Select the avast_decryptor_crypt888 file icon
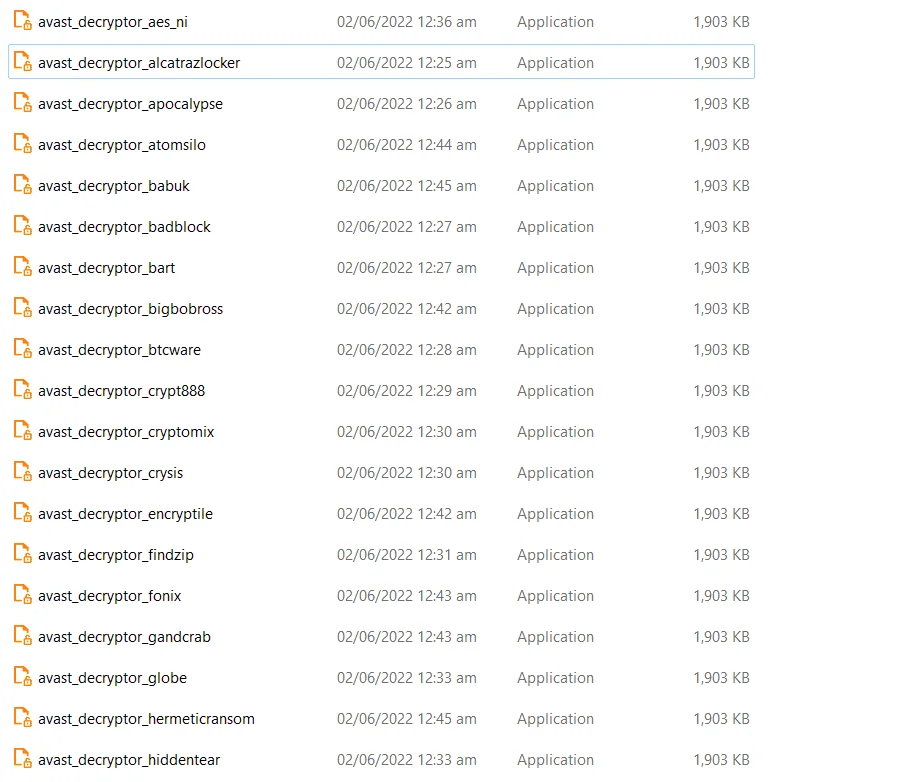The height and width of the screenshot is (782, 921). coord(23,390)
